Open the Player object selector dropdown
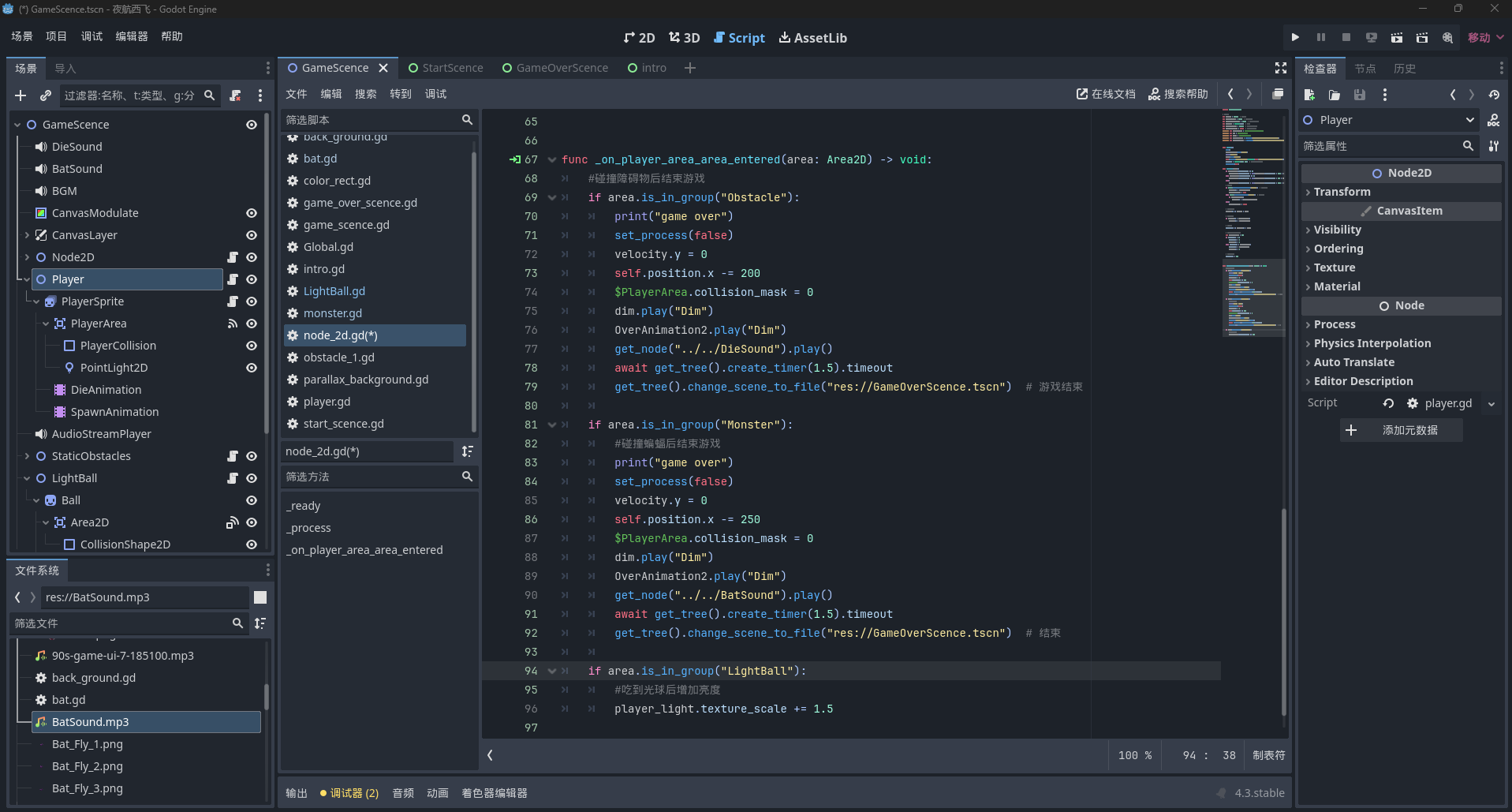This screenshot has width=1512, height=812. 1390,120
